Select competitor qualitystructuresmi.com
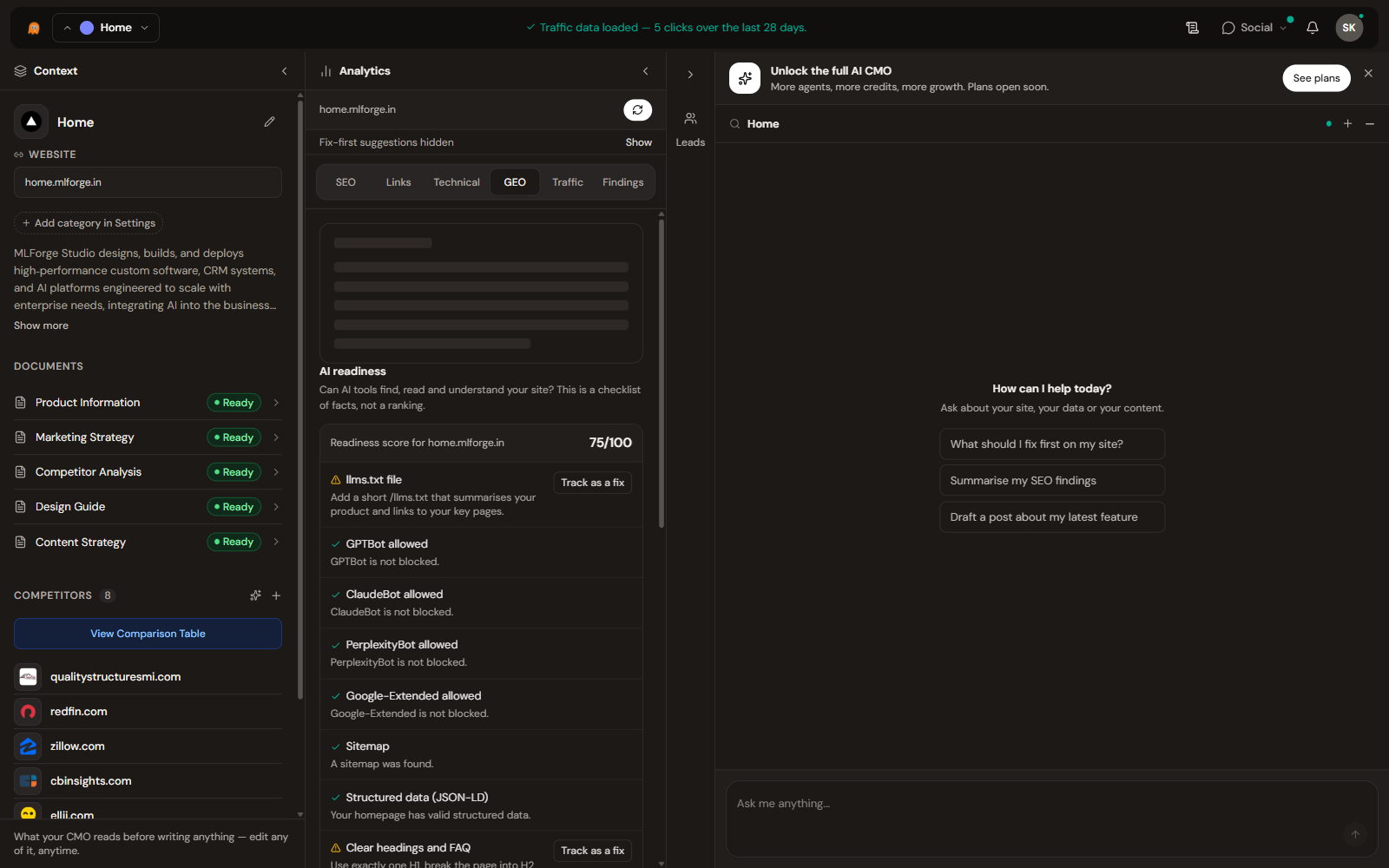 [x=148, y=677]
